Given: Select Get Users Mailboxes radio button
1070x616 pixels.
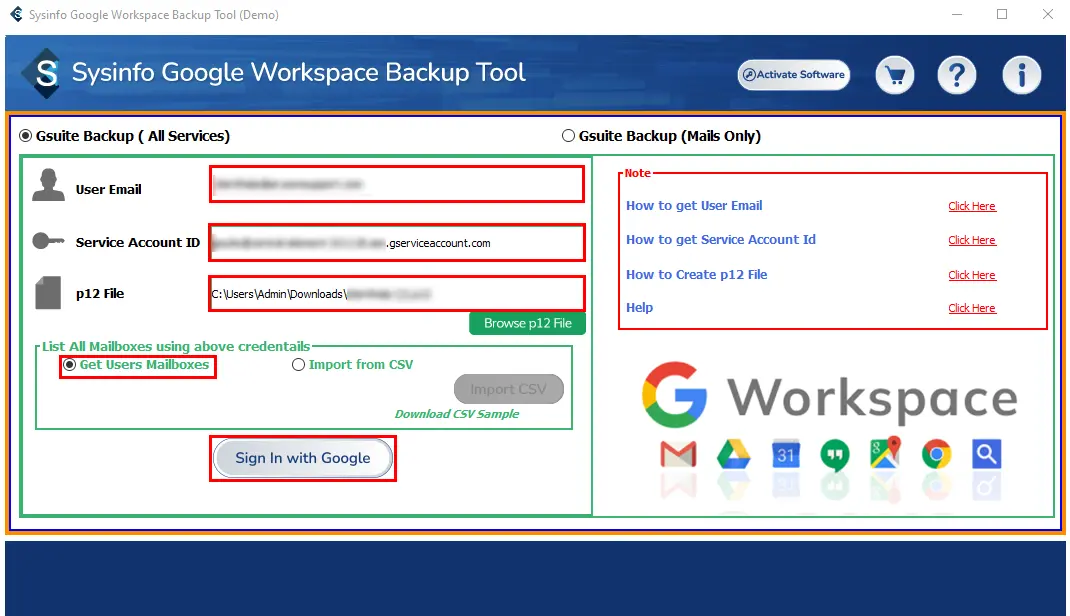Looking at the screenshot, I should click(70, 365).
